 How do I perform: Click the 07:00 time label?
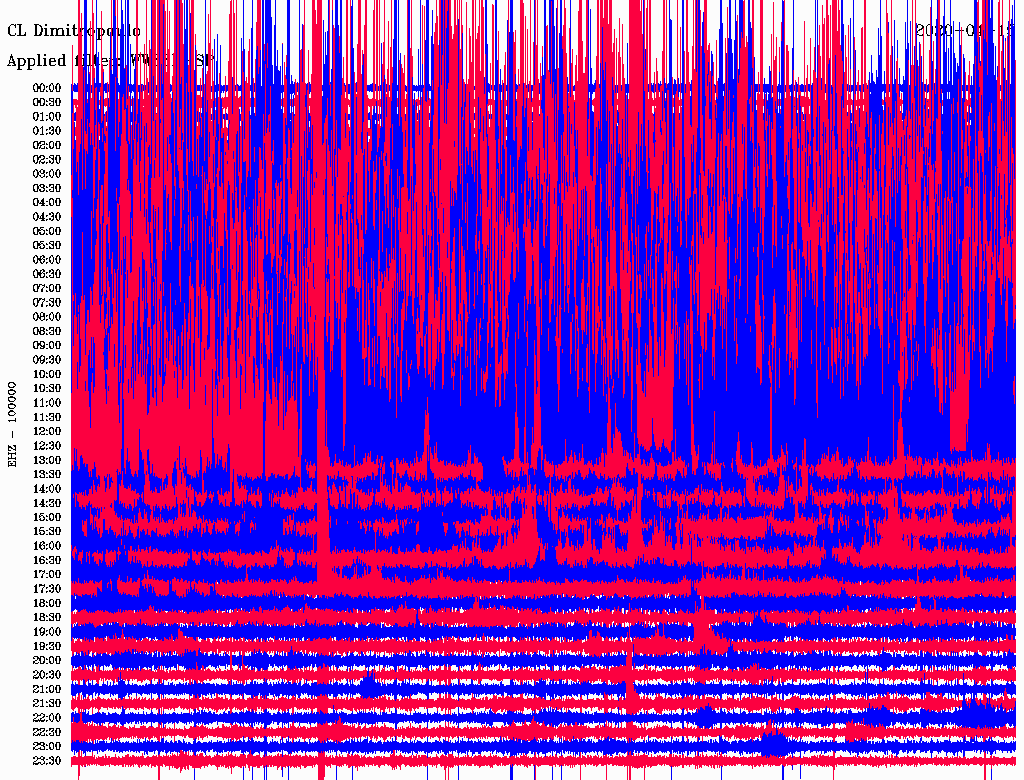[47, 288]
